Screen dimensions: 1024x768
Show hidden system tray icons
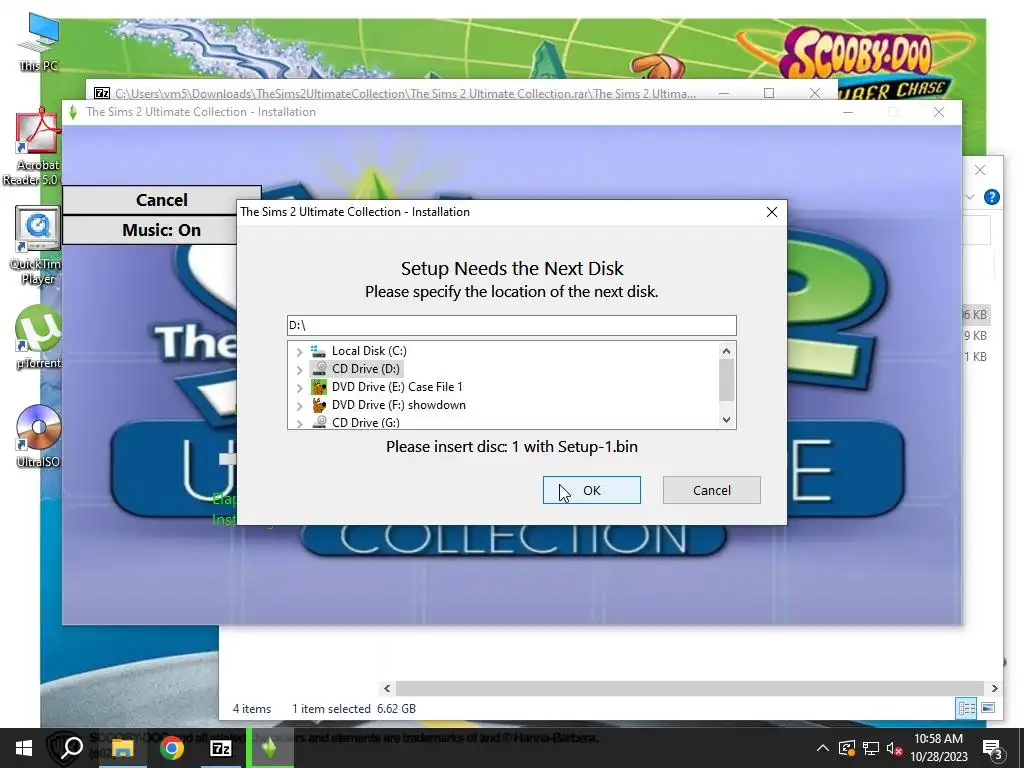pos(823,748)
